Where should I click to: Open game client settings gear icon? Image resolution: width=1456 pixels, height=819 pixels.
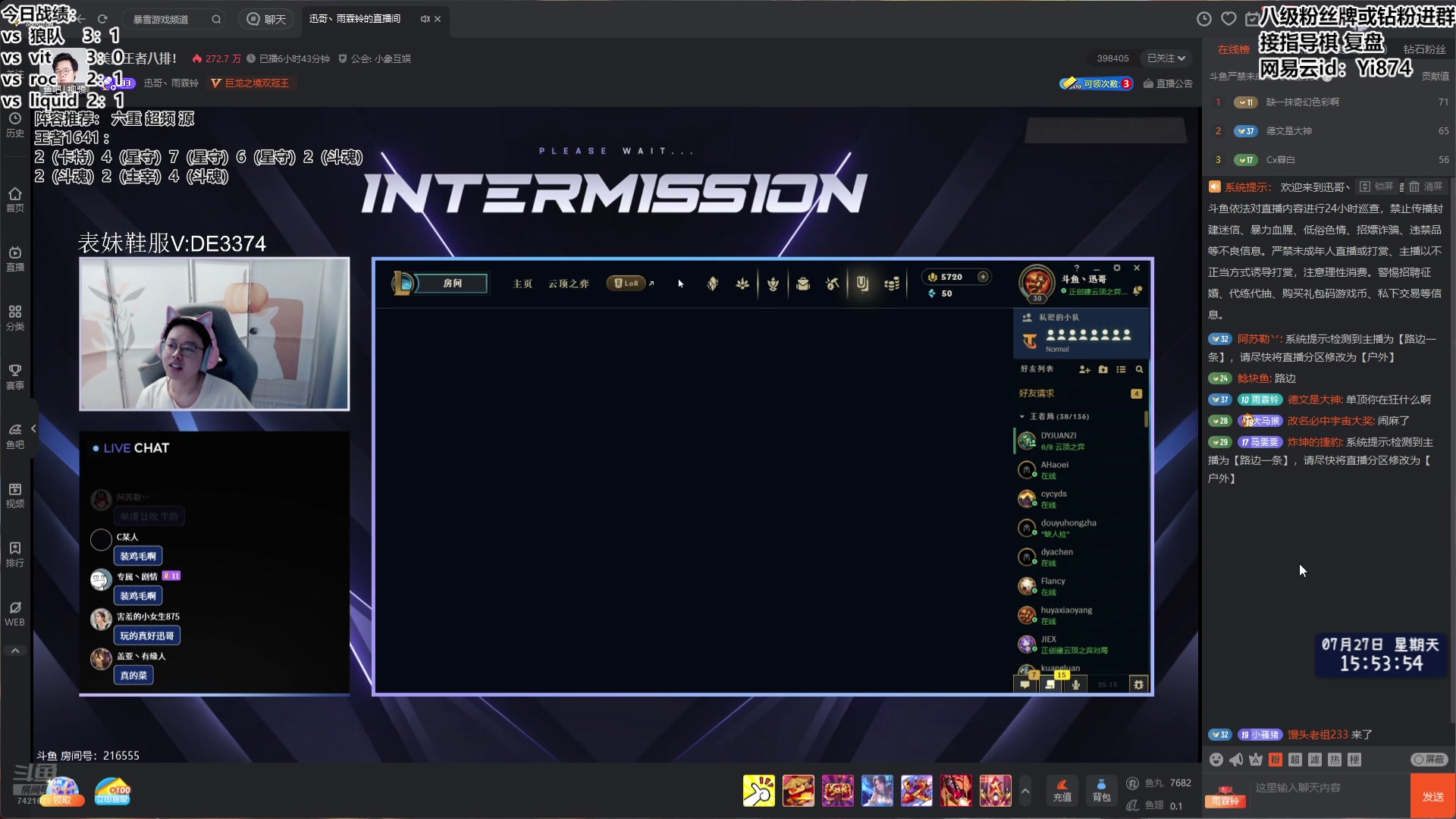click(x=1116, y=268)
